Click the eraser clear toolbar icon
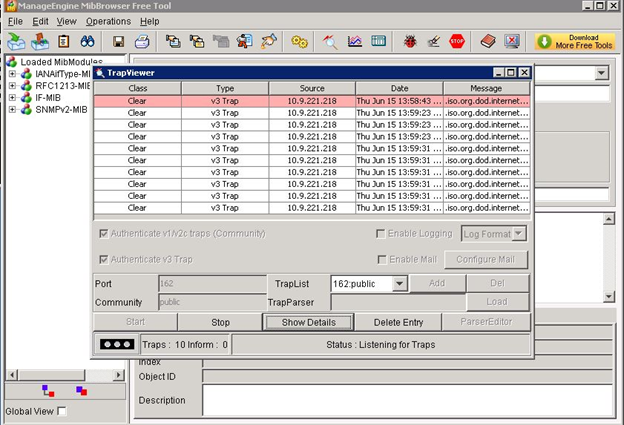 tap(434, 41)
